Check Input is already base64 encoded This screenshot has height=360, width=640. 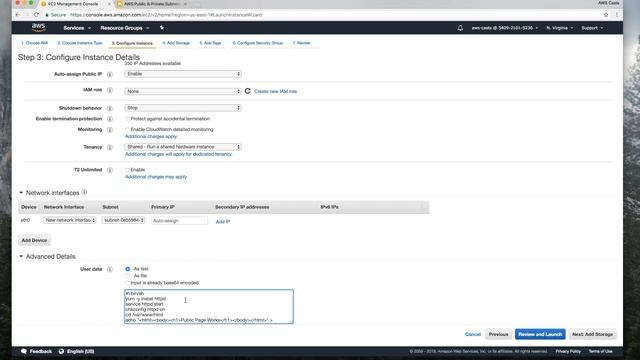[x=127, y=283]
